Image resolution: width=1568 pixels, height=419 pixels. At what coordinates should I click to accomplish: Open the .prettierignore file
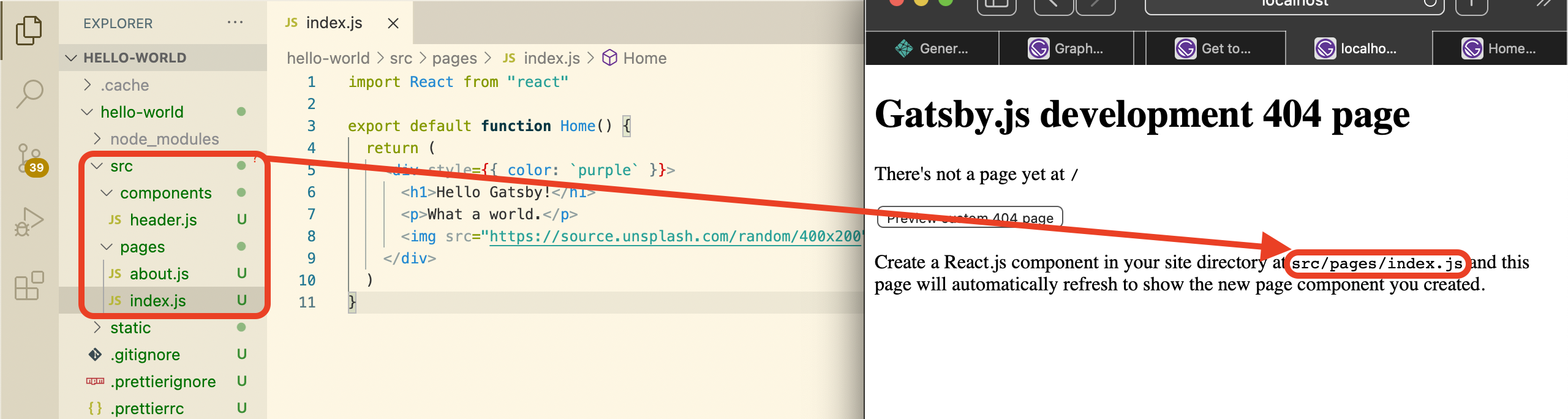[x=163, y=382]
